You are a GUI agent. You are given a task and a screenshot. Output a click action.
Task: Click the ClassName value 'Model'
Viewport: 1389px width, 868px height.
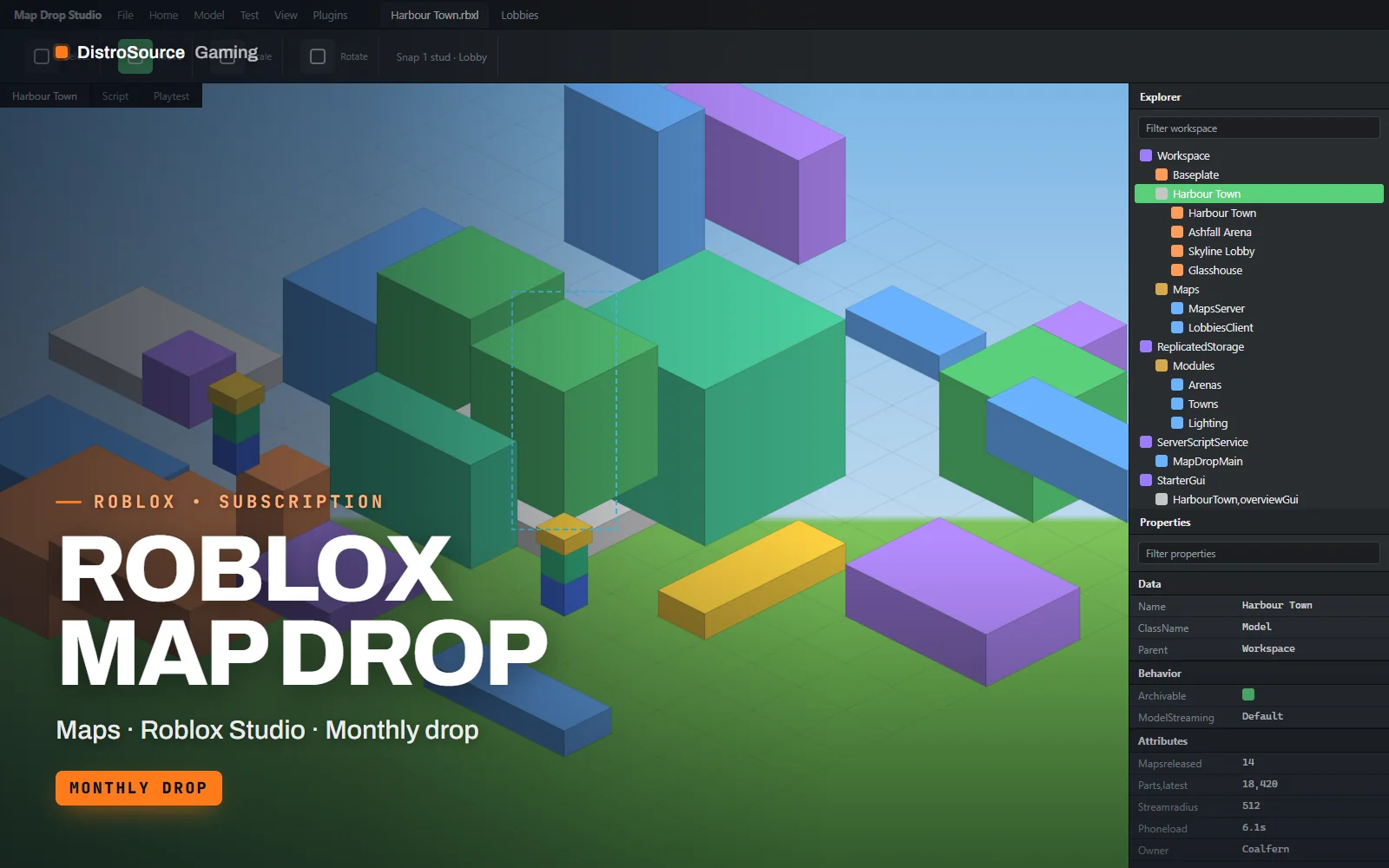(1256, 627)
